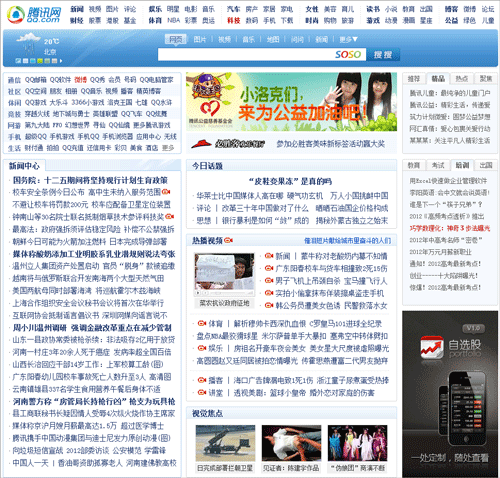The height and width of the screenshot is (478, 500).
Task: Click the 新闻中心 section header
Action: click(24, 166)
